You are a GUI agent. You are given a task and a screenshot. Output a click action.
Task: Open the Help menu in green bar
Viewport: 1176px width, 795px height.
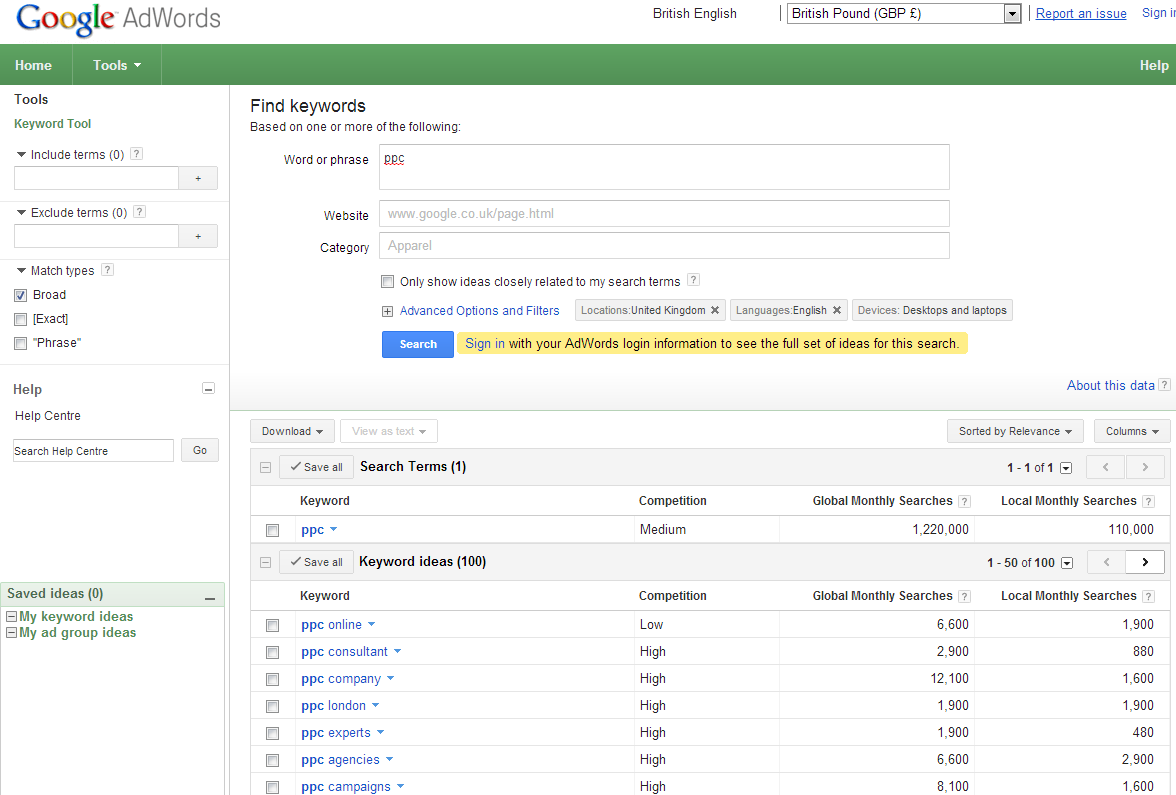click(x=1154, y=65)
